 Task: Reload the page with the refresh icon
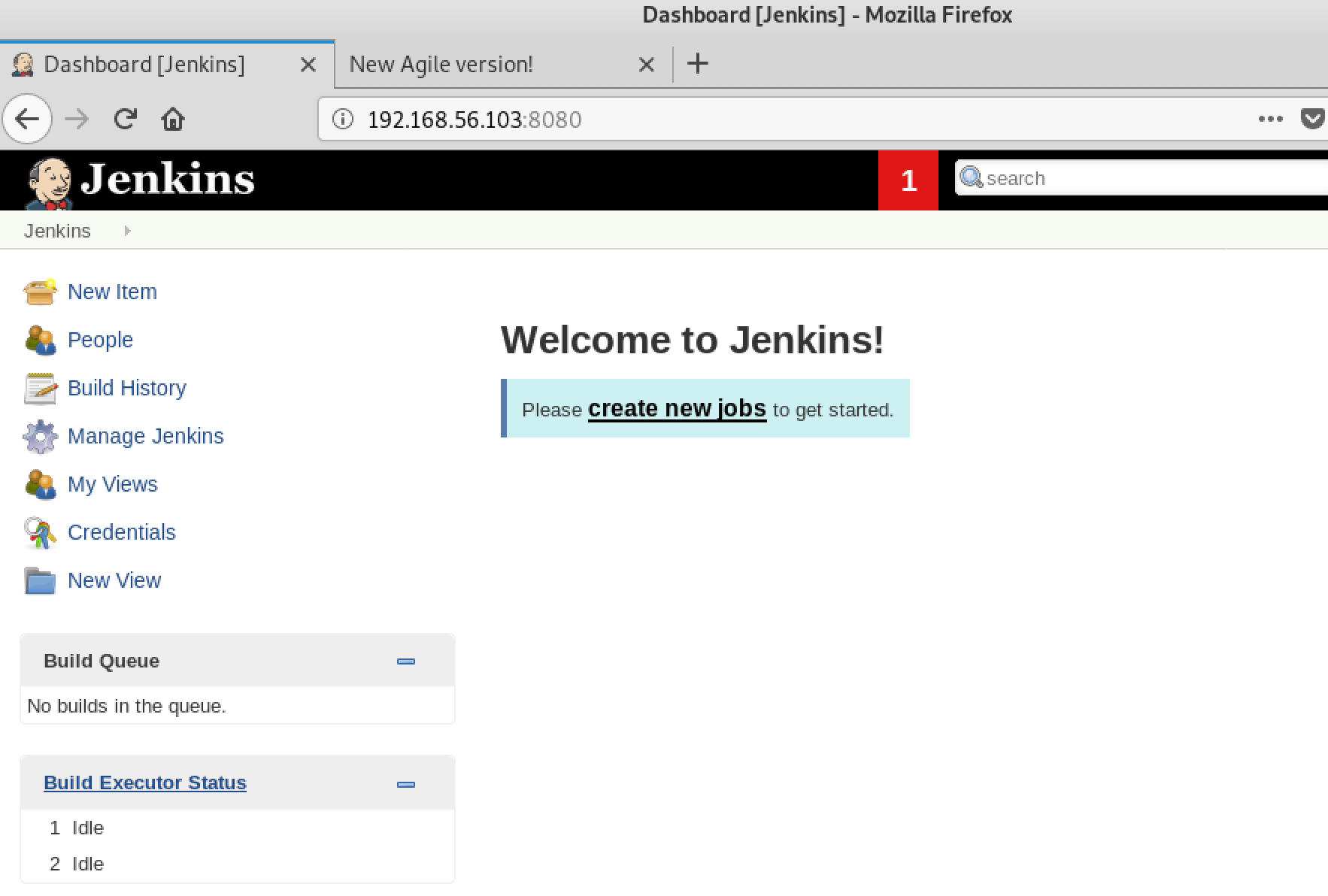(x=125, y=119)
